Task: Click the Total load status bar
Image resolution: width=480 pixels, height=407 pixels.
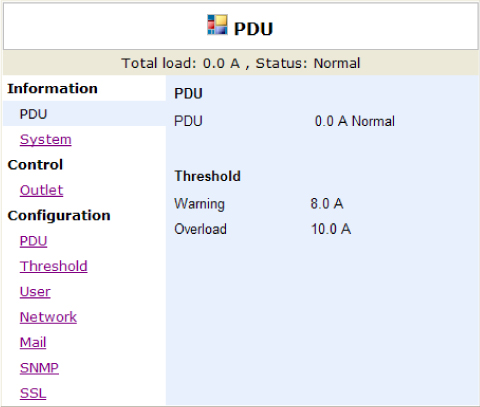Action: 241,63
